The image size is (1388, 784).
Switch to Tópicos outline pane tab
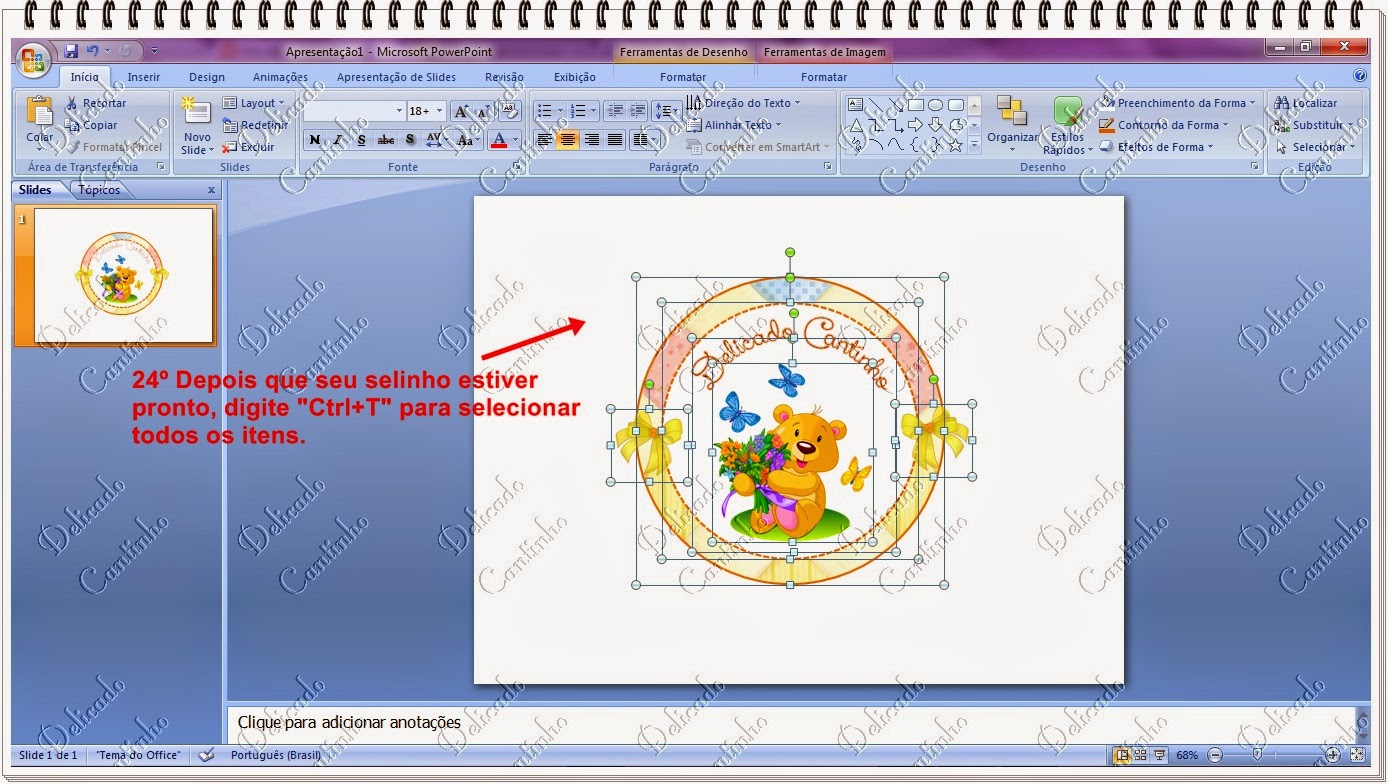[99, 190]
